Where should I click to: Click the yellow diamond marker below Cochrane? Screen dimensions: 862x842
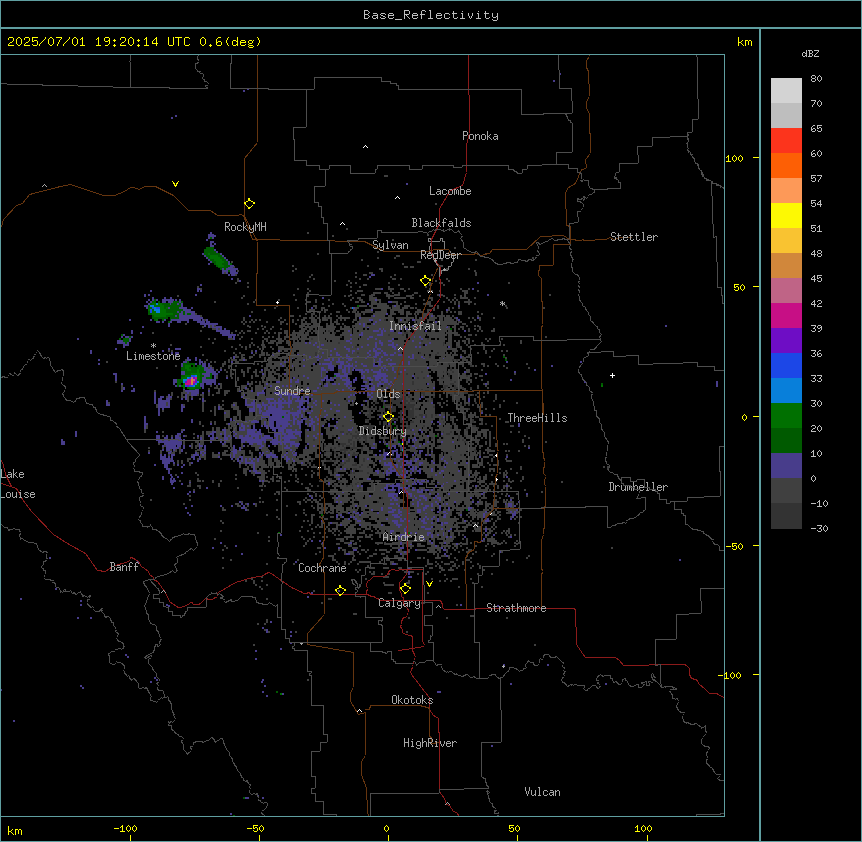[x=340, y=590]
